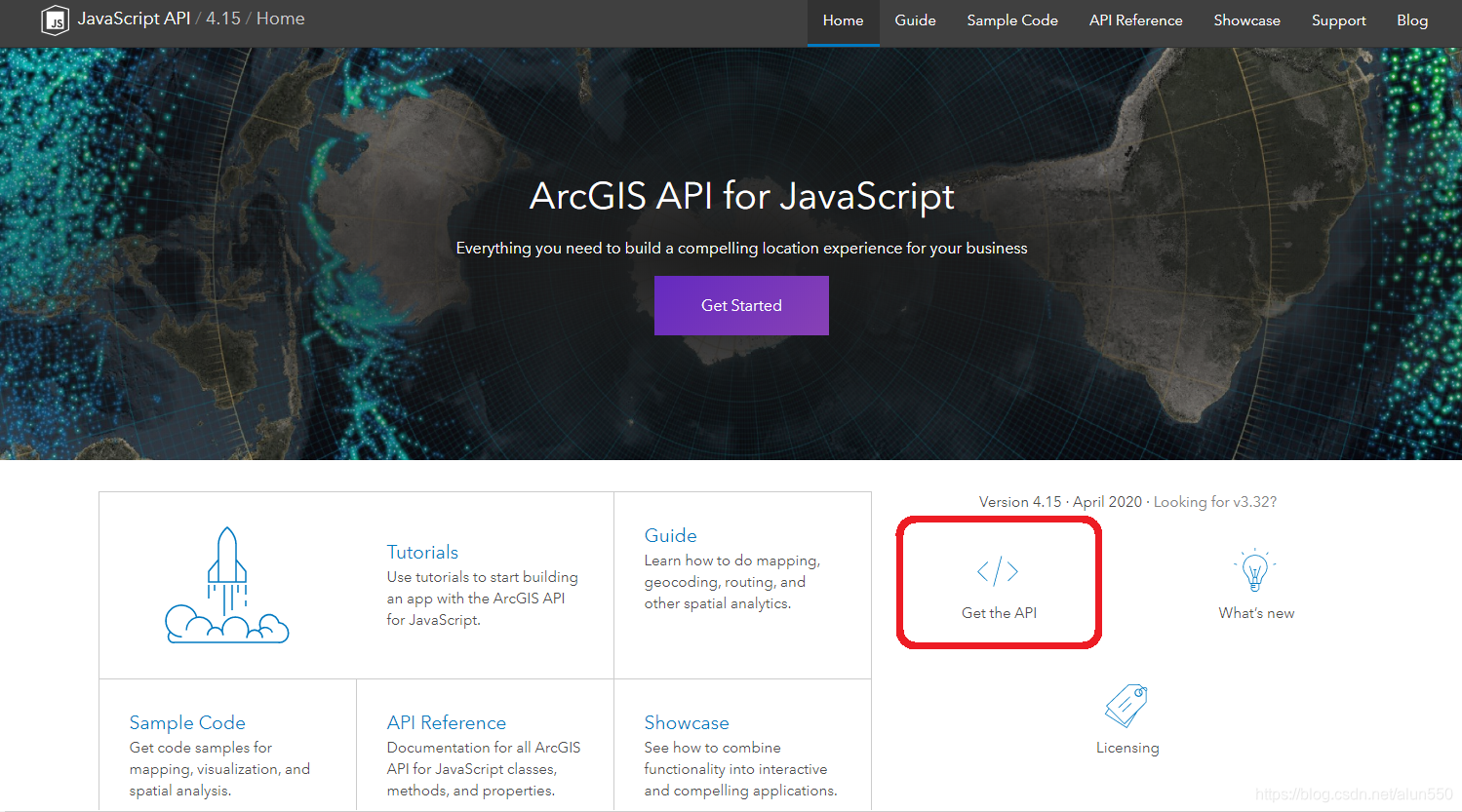Click the lightbulb icon above What's new

coord(1255,570)
